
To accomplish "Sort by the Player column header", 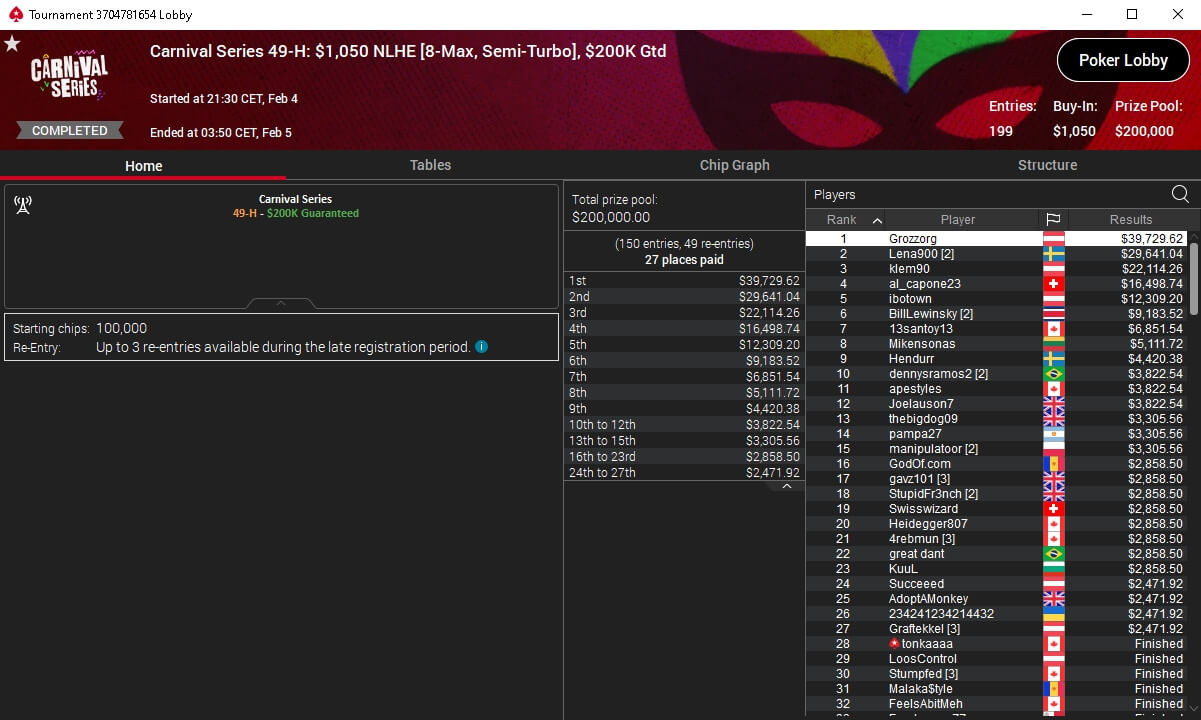I will (x=958, y=220).
